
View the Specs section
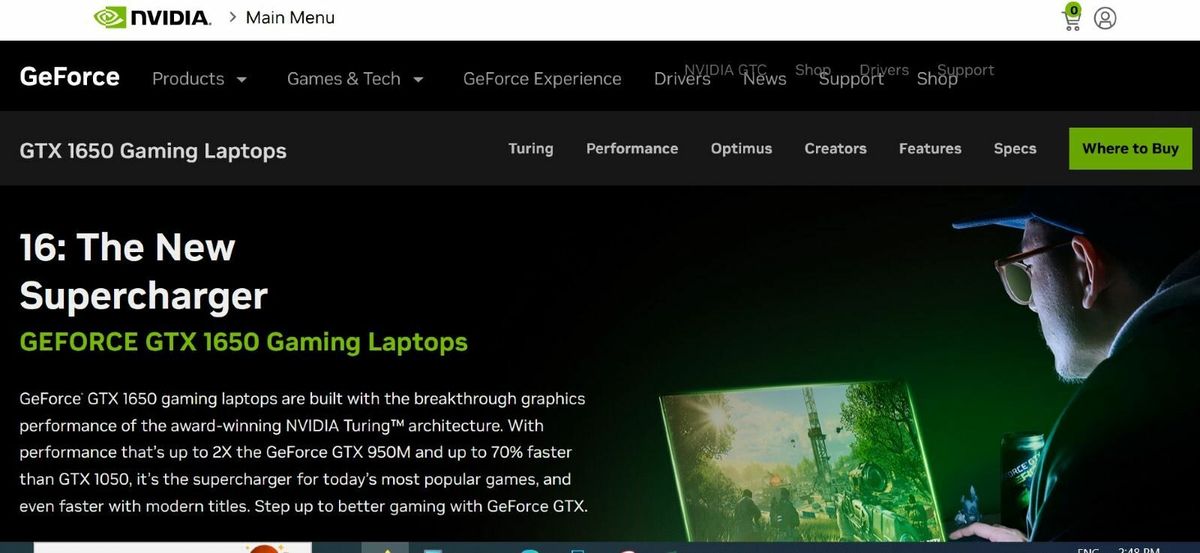pos(1015,148)
